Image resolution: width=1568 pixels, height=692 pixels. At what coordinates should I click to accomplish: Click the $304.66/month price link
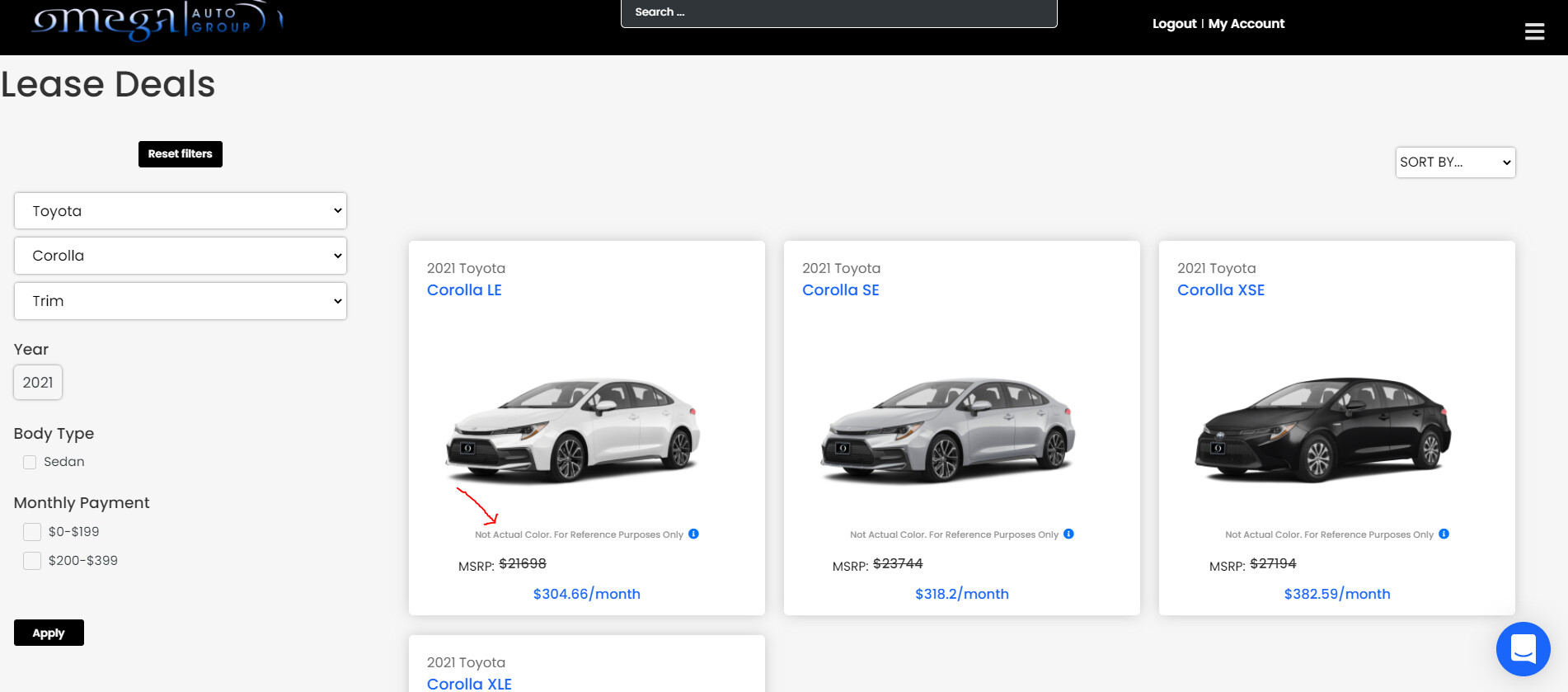pos(586,594)
